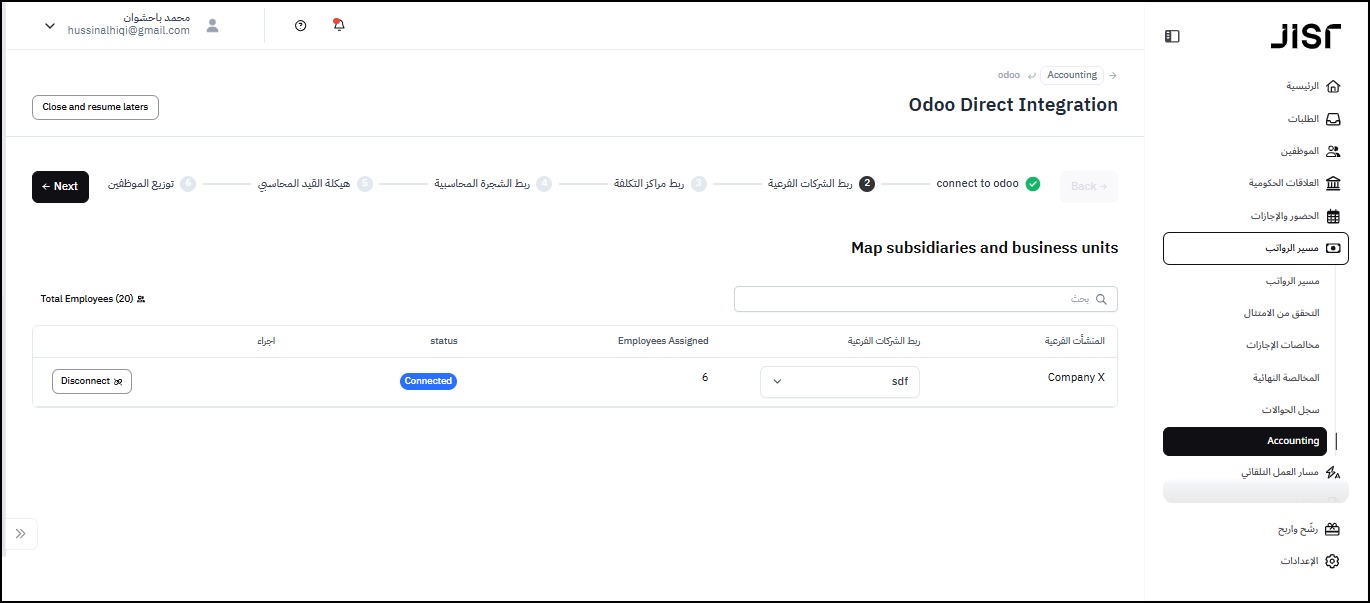
Task: Click Close and resume laters button
Action: click(x=95, y=107)
